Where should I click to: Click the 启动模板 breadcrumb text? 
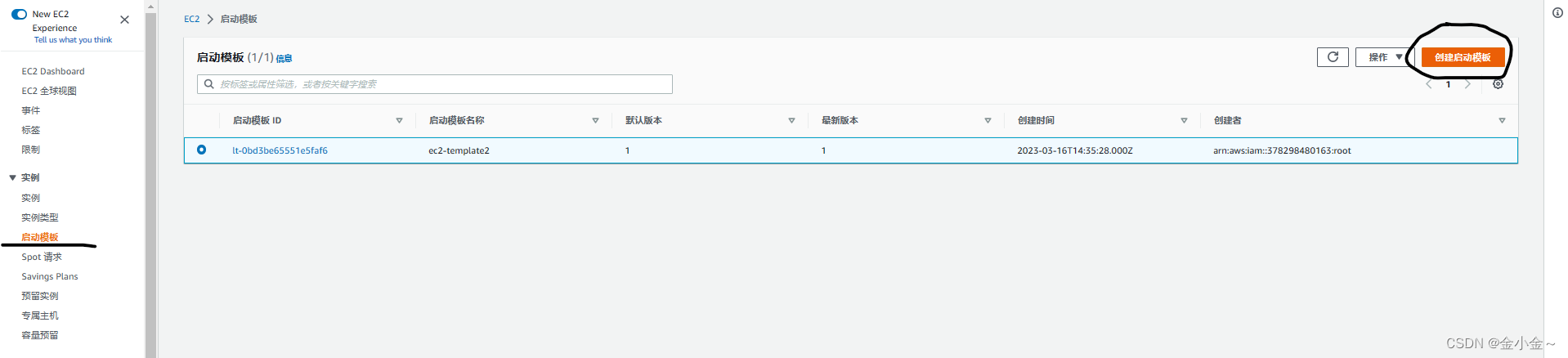tap(239, 19)
